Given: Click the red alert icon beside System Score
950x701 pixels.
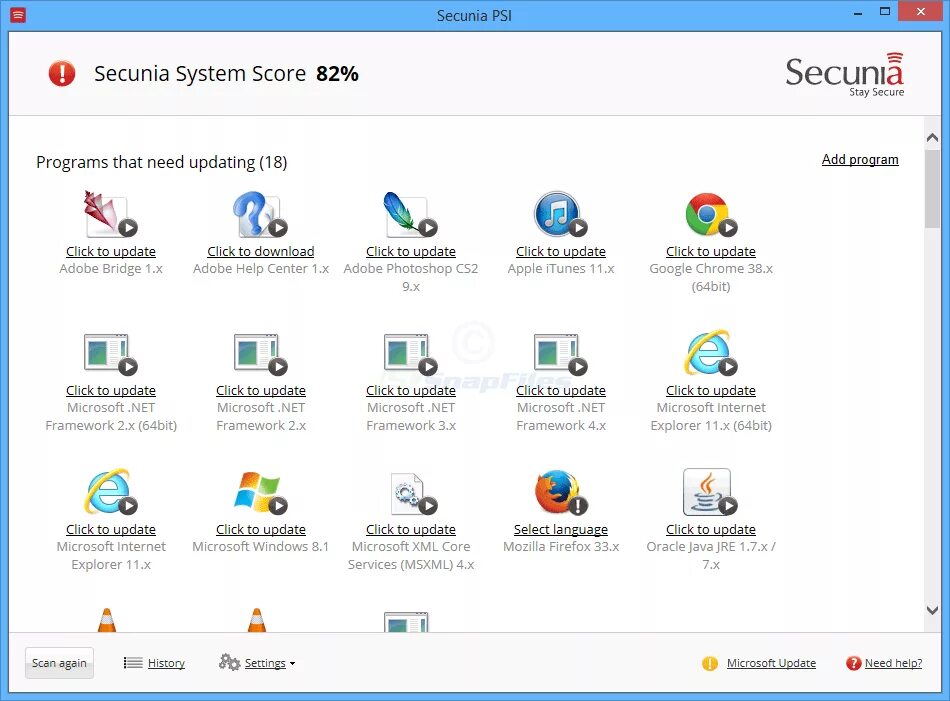Looking at the screenshot, I should pos(62,73).
